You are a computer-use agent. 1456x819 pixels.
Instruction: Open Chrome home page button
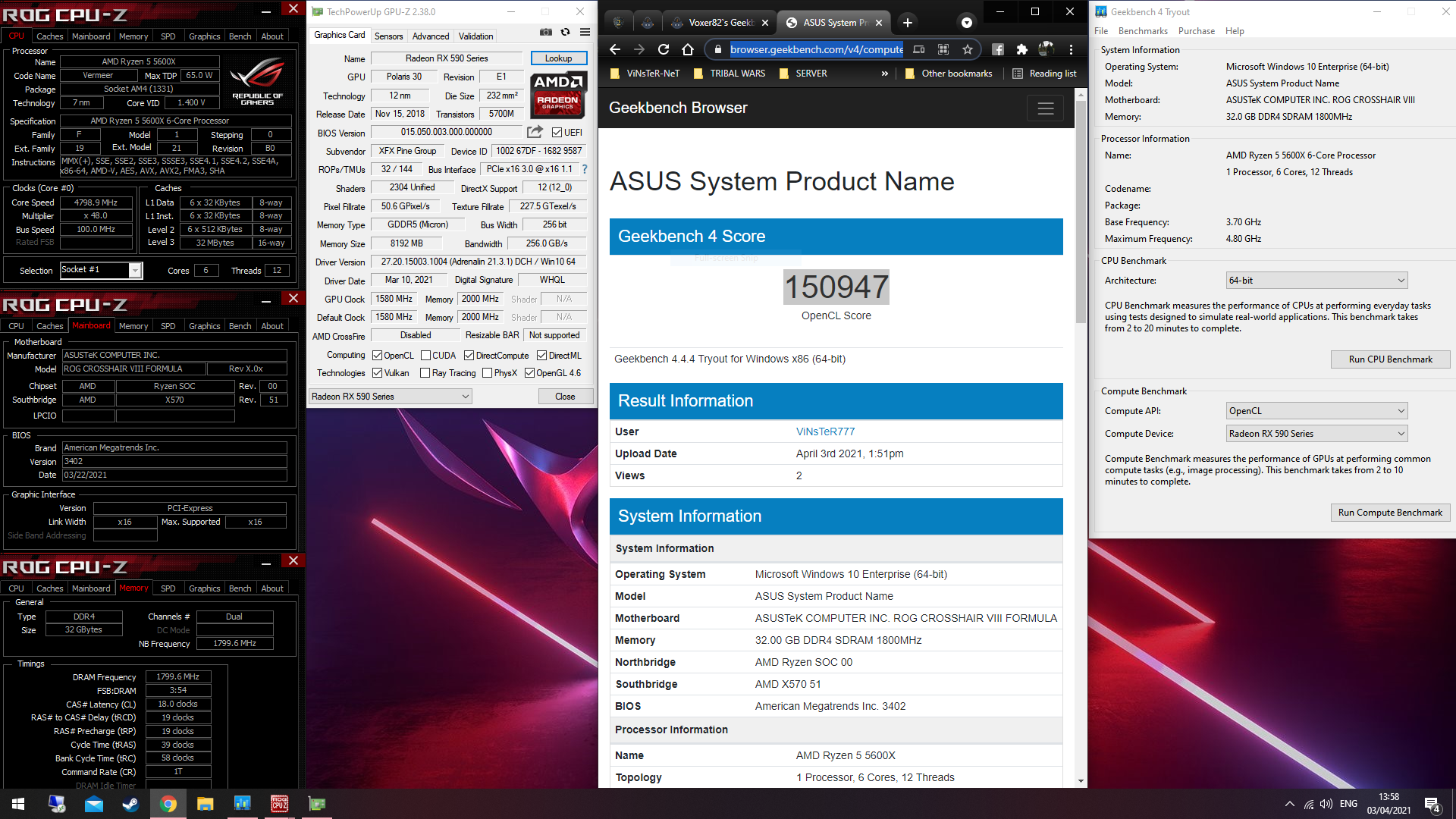(688, 49)
